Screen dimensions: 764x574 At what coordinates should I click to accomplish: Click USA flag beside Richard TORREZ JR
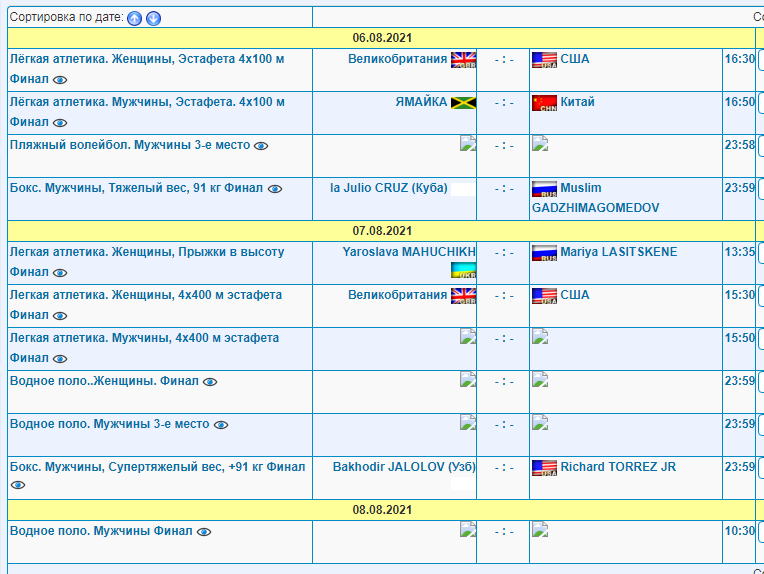544,468
